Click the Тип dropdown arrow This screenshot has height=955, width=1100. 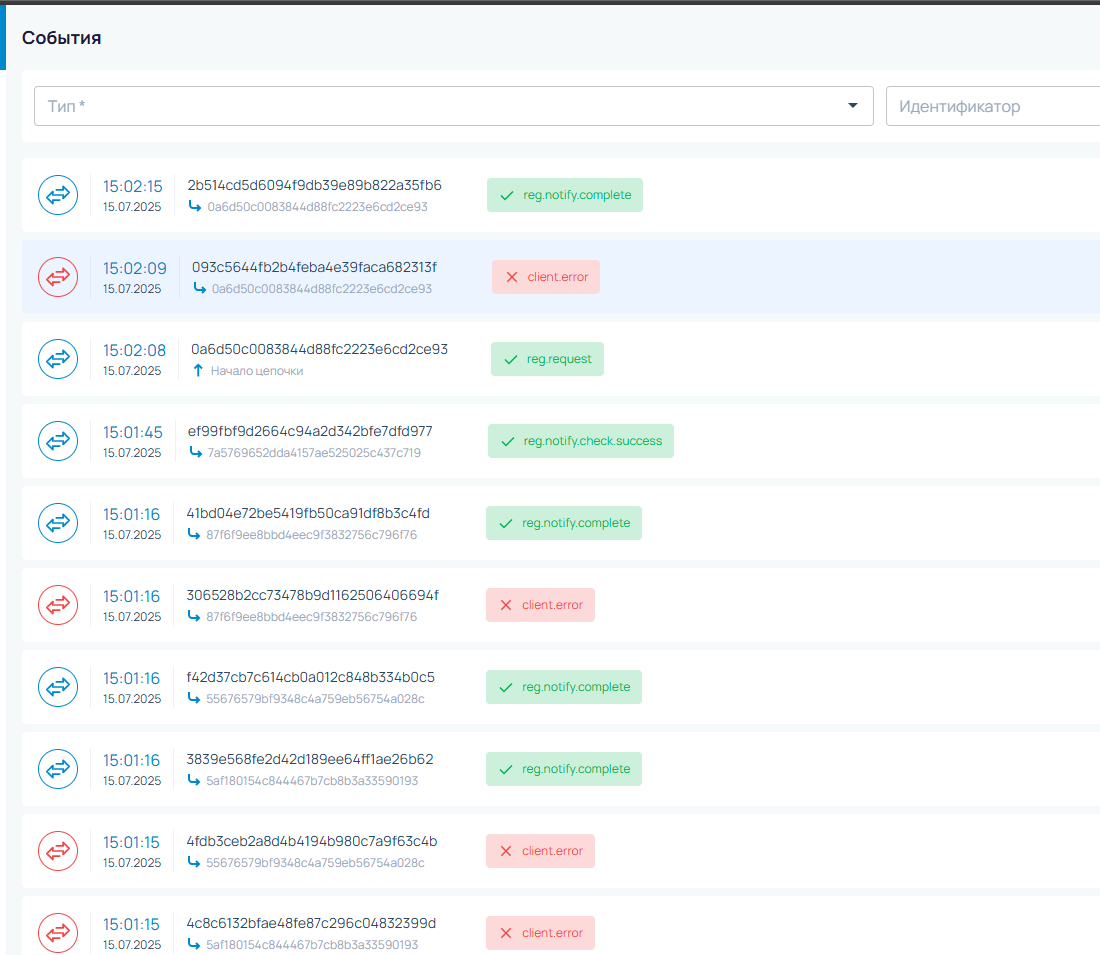[853, 106]
